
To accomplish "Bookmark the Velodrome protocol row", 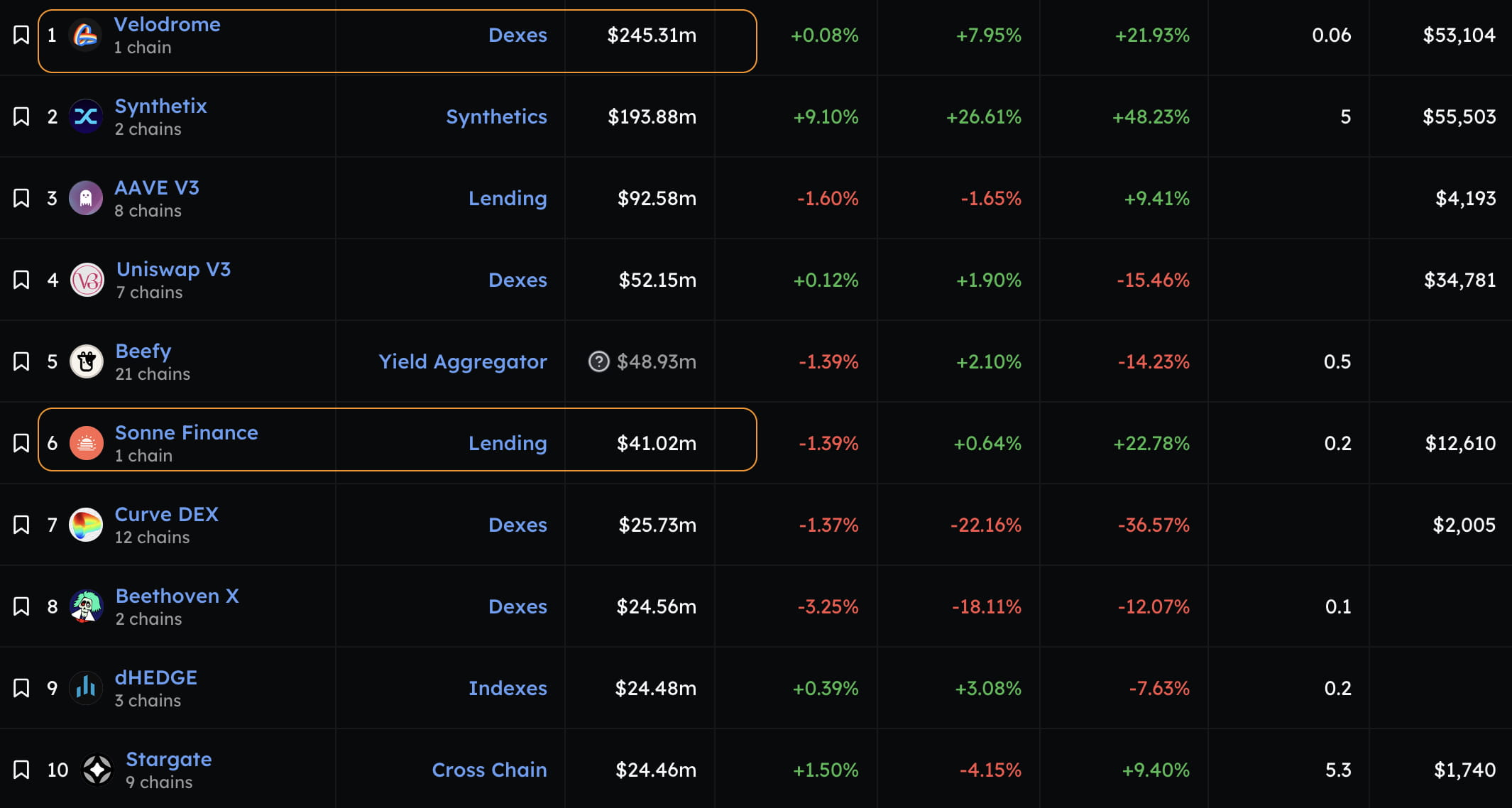I will (21, 35).
